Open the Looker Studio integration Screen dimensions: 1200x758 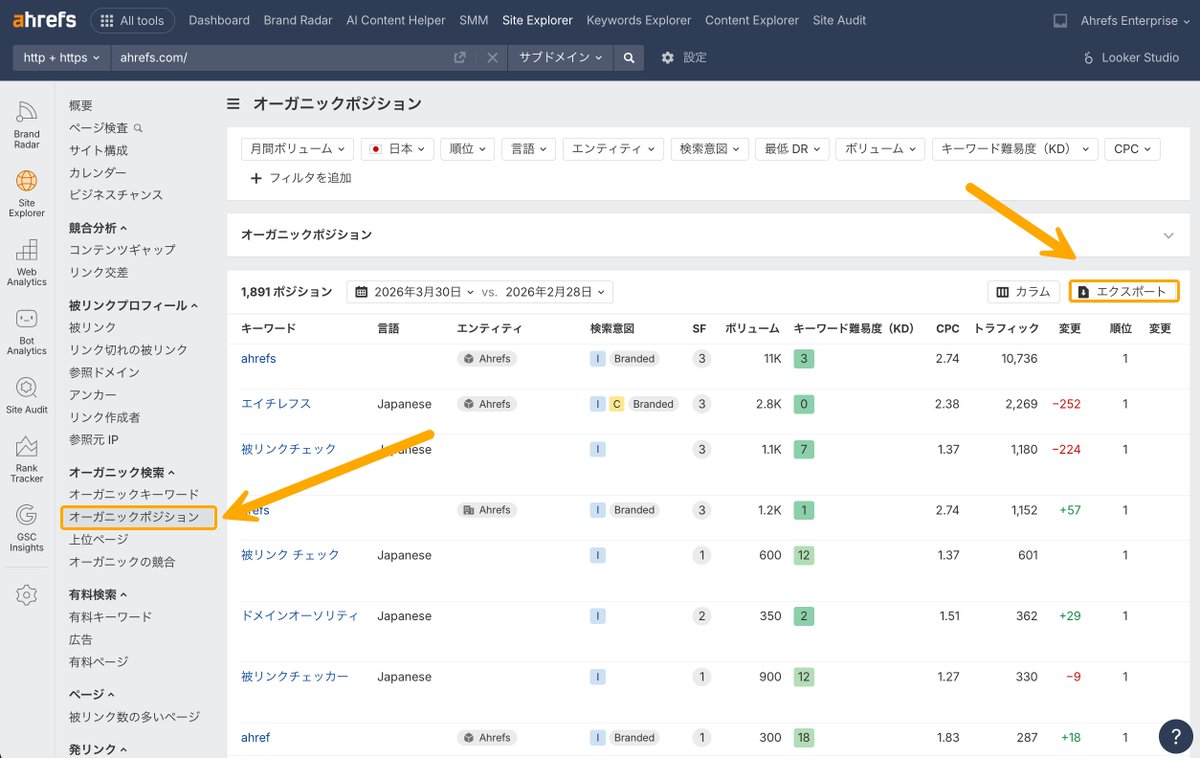point(1130,57)
